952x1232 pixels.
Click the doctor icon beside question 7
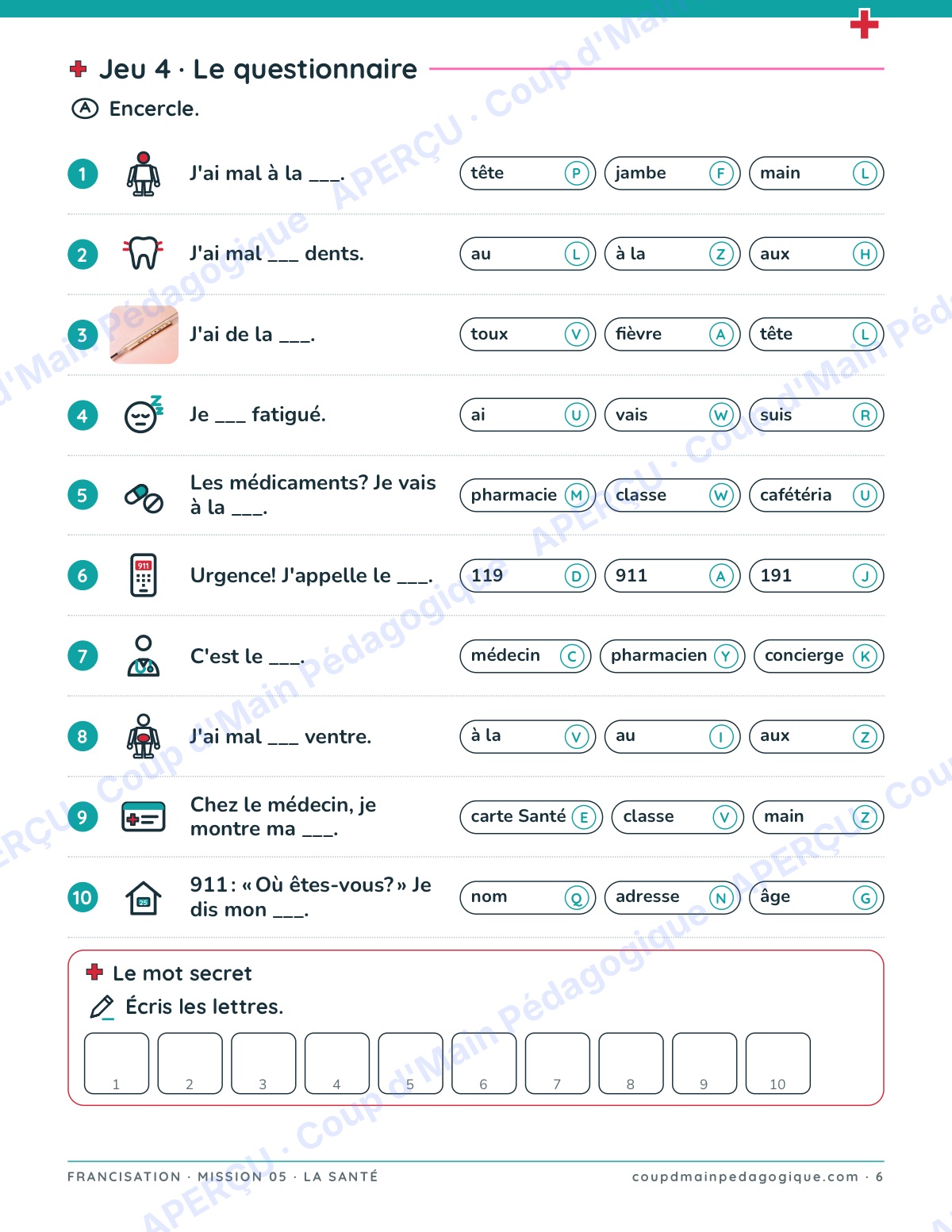pos(144,655)
